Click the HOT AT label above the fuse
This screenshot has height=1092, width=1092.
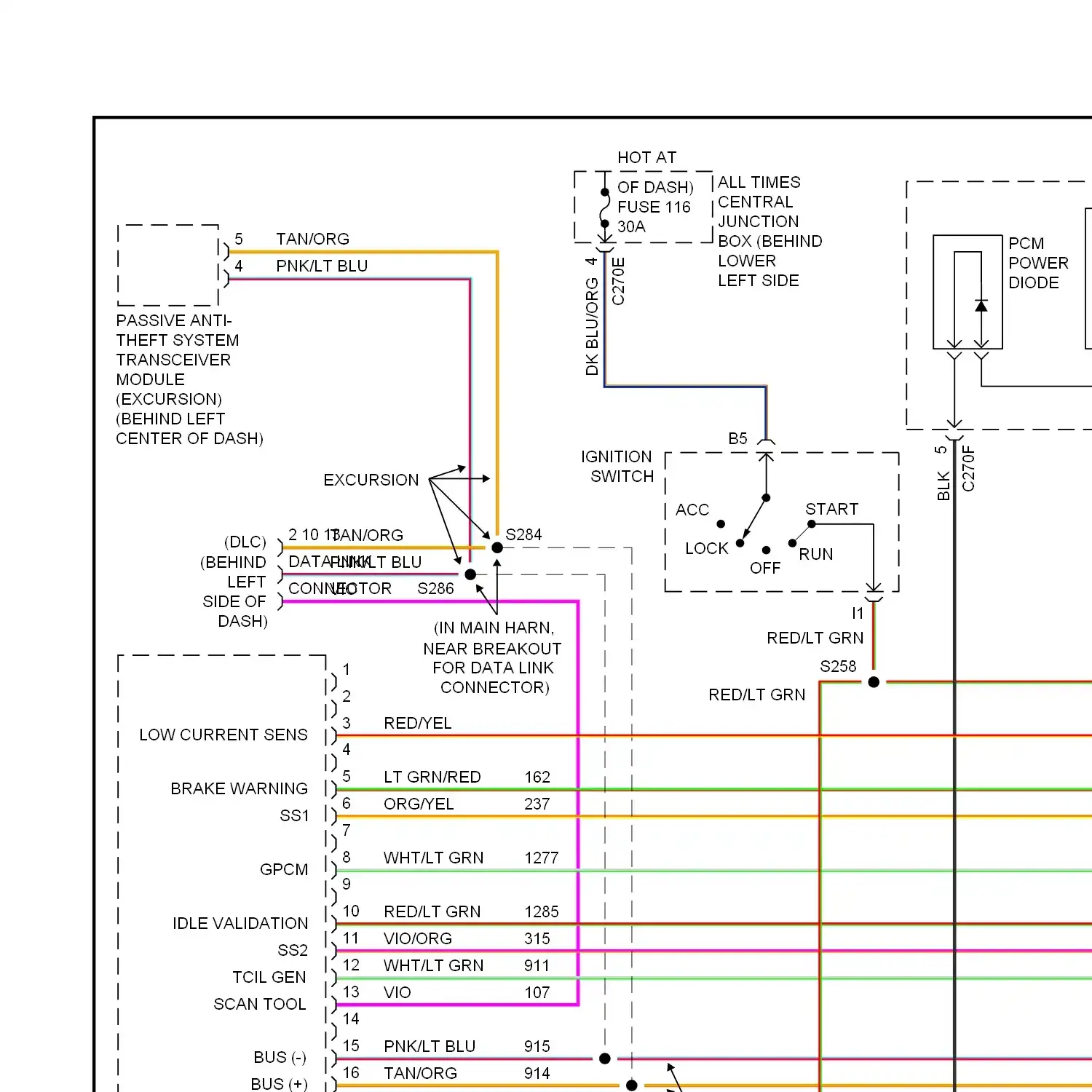coord(646,158)
